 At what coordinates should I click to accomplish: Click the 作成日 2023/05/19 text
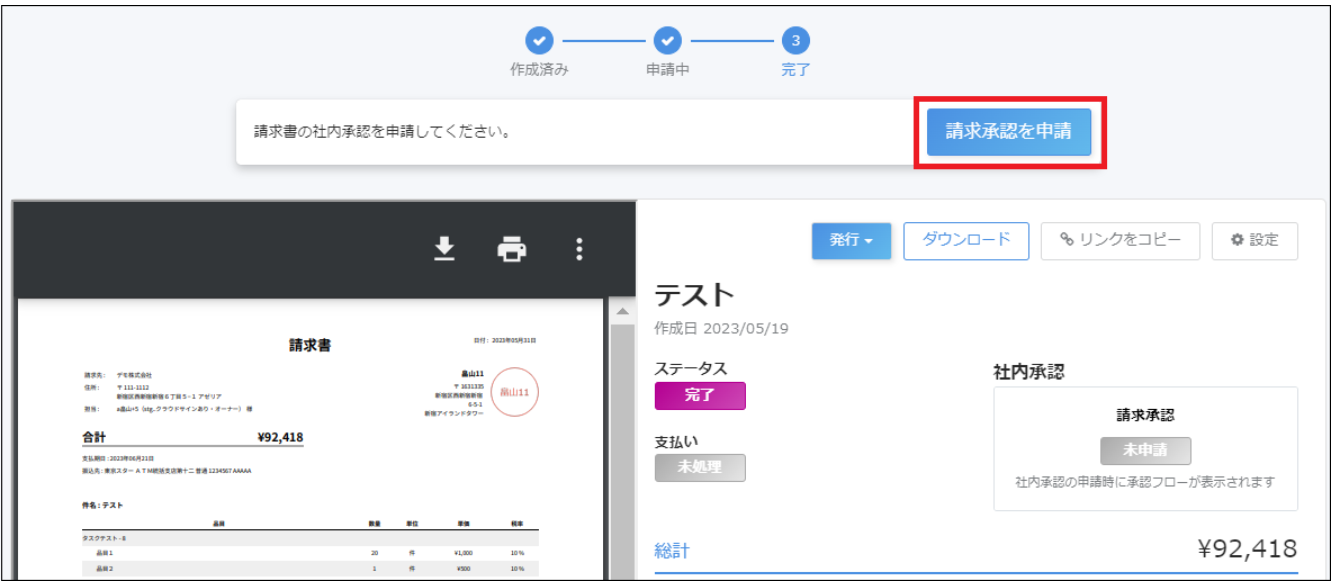(722, 328)
